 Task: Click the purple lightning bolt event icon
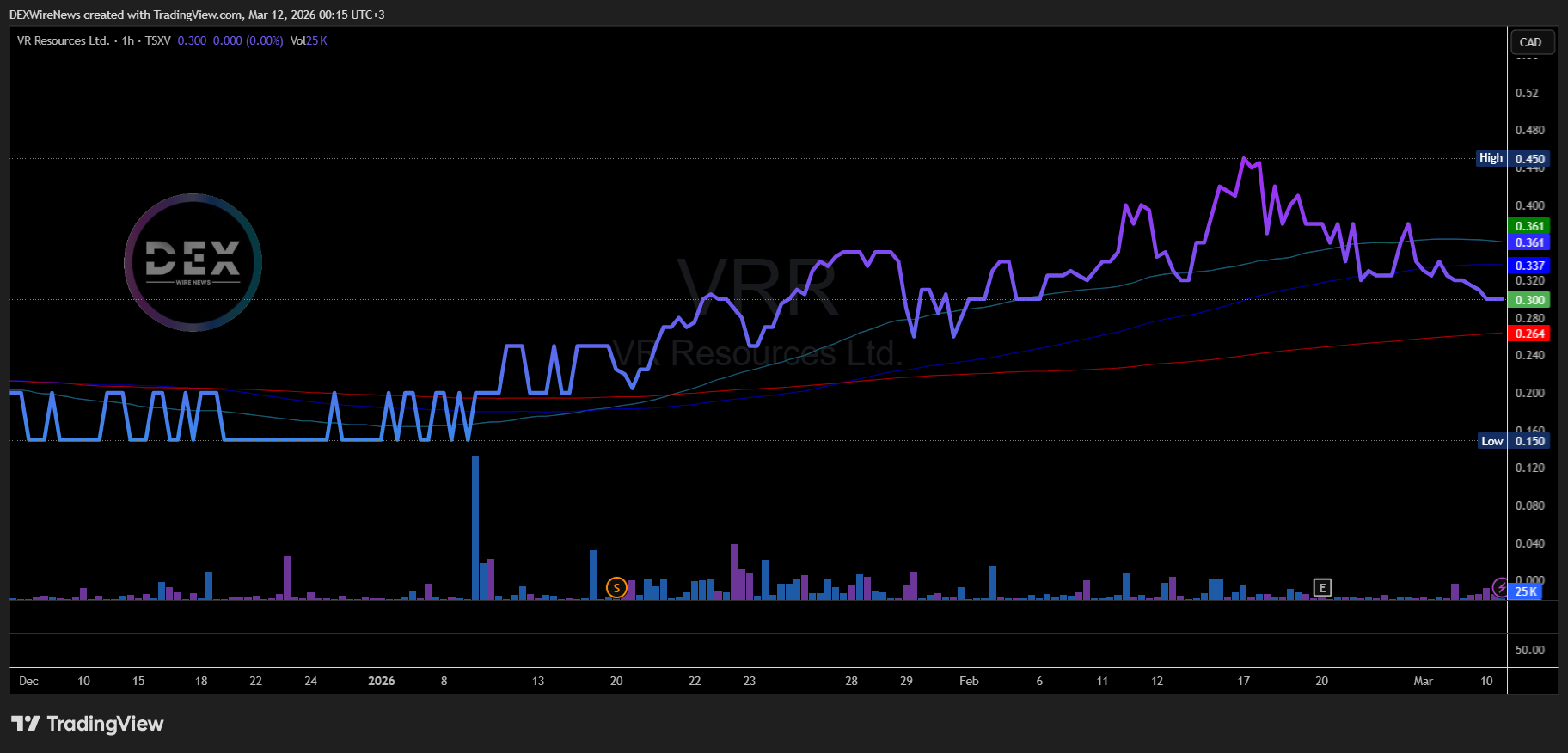point(1500,588)
